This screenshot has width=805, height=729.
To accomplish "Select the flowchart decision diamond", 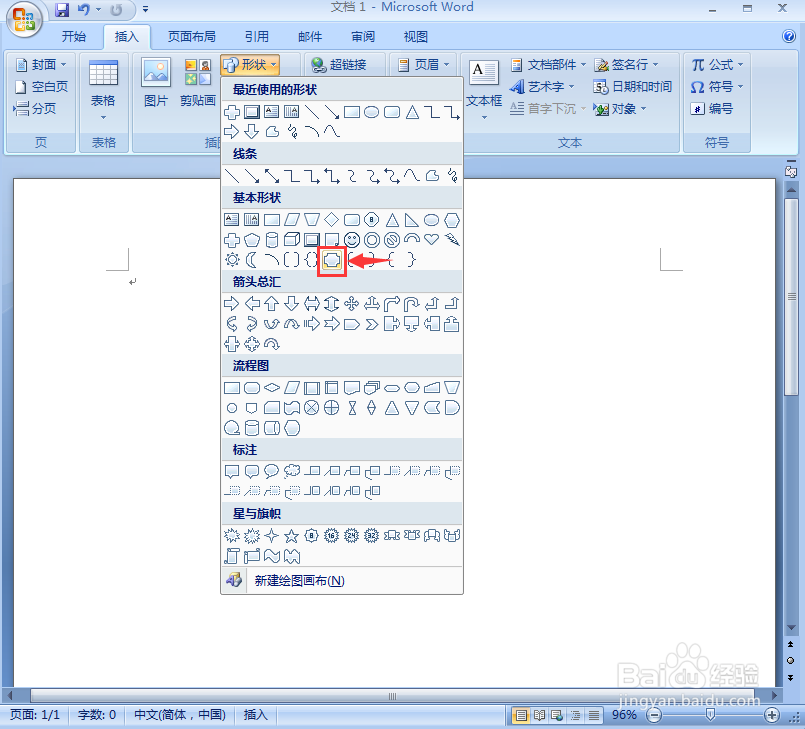I will pyautogui.click(x=272, y=388).
